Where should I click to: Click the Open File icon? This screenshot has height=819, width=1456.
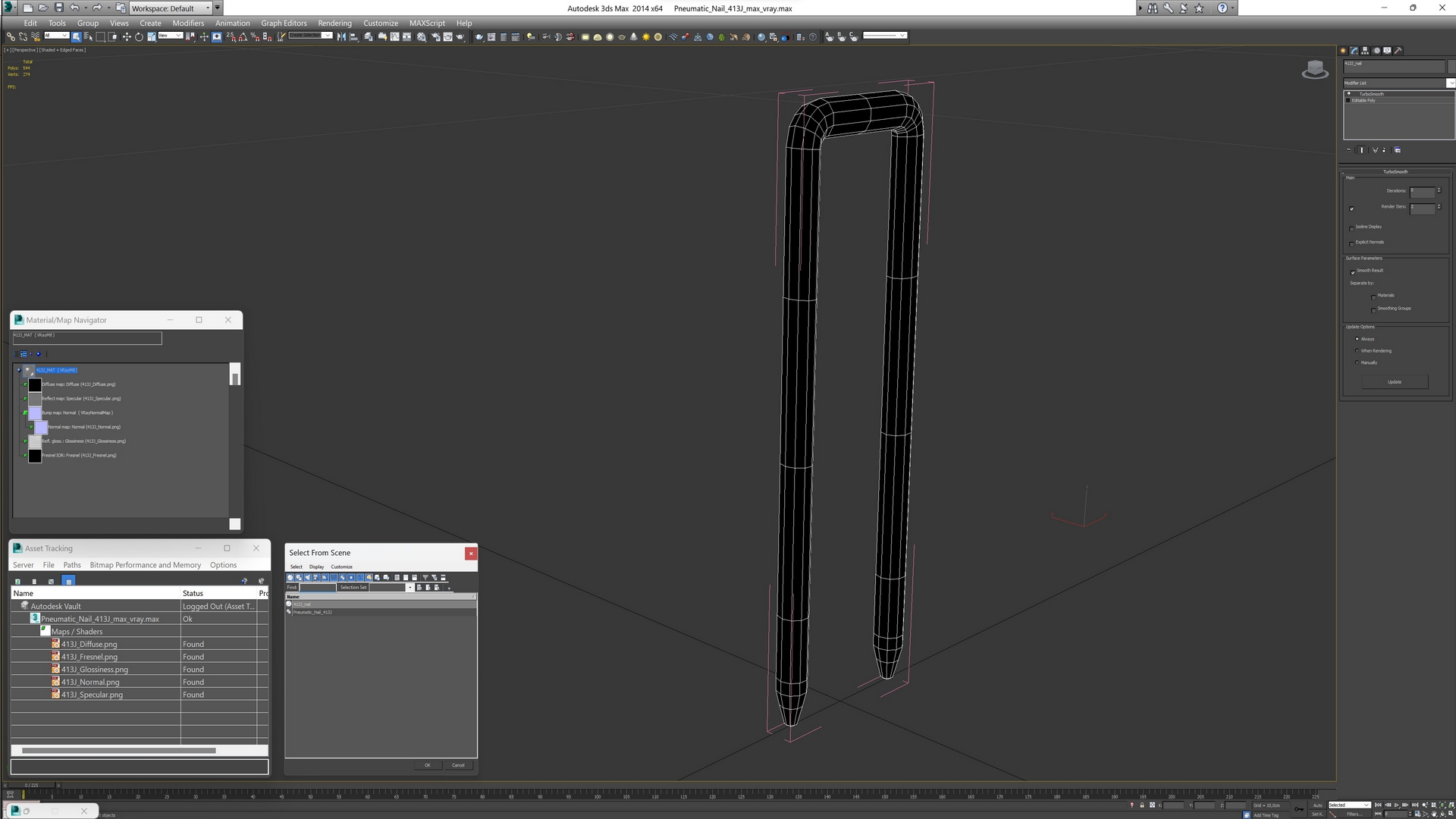pyautogui.click(x=43, y=8)
